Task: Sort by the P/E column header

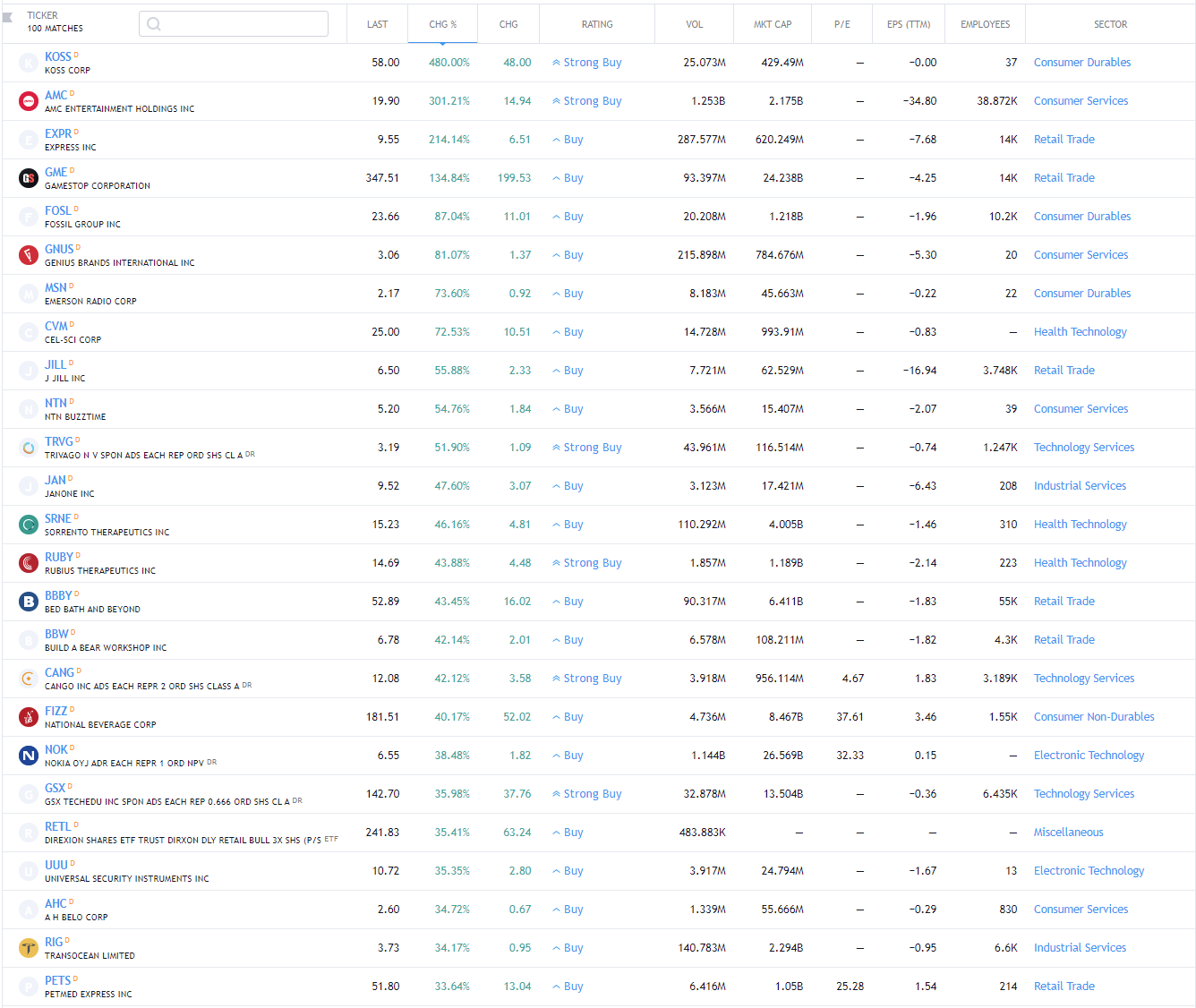Action: (x=842, y=24)
